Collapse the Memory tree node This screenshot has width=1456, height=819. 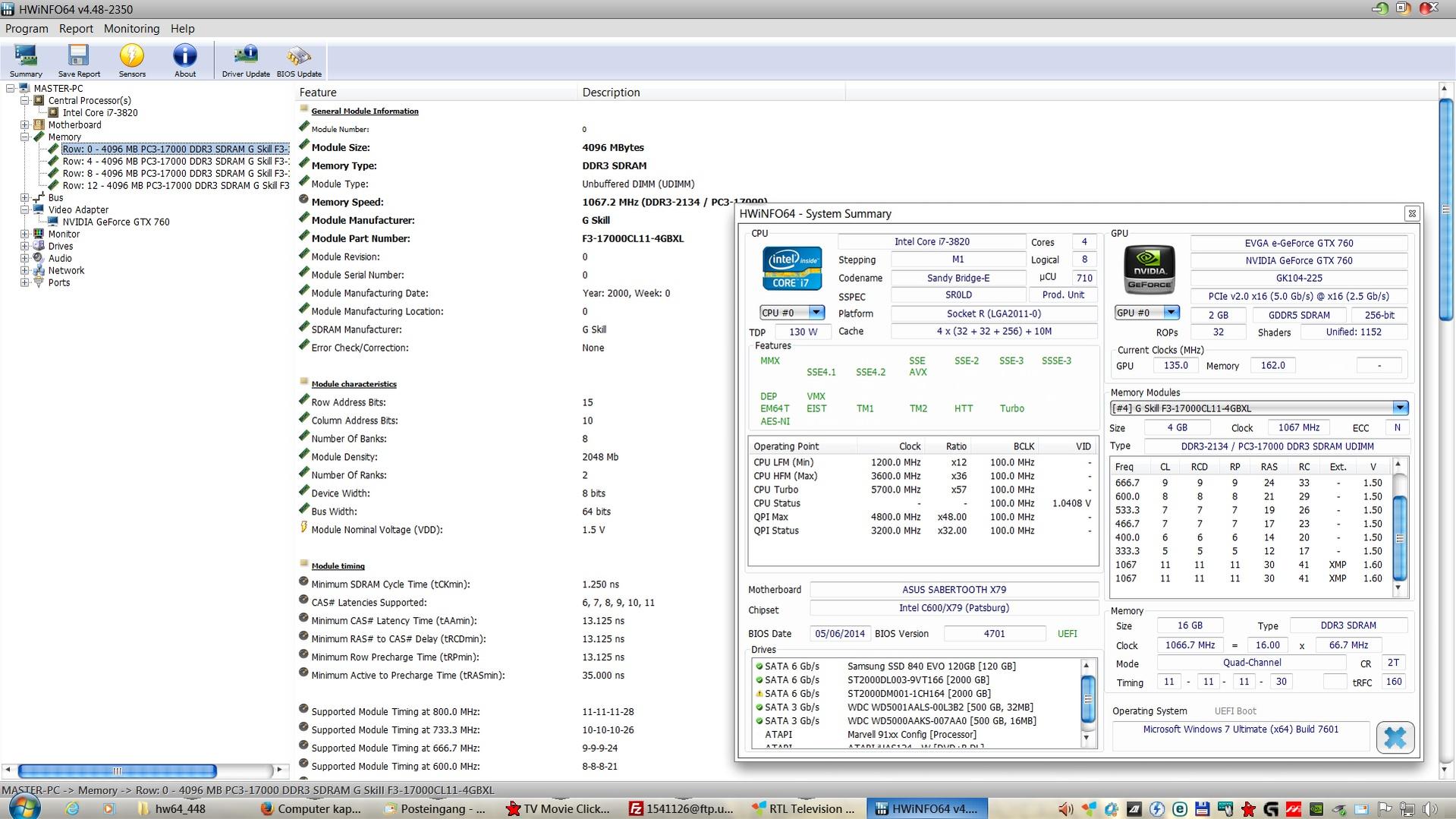pos(24,137)
